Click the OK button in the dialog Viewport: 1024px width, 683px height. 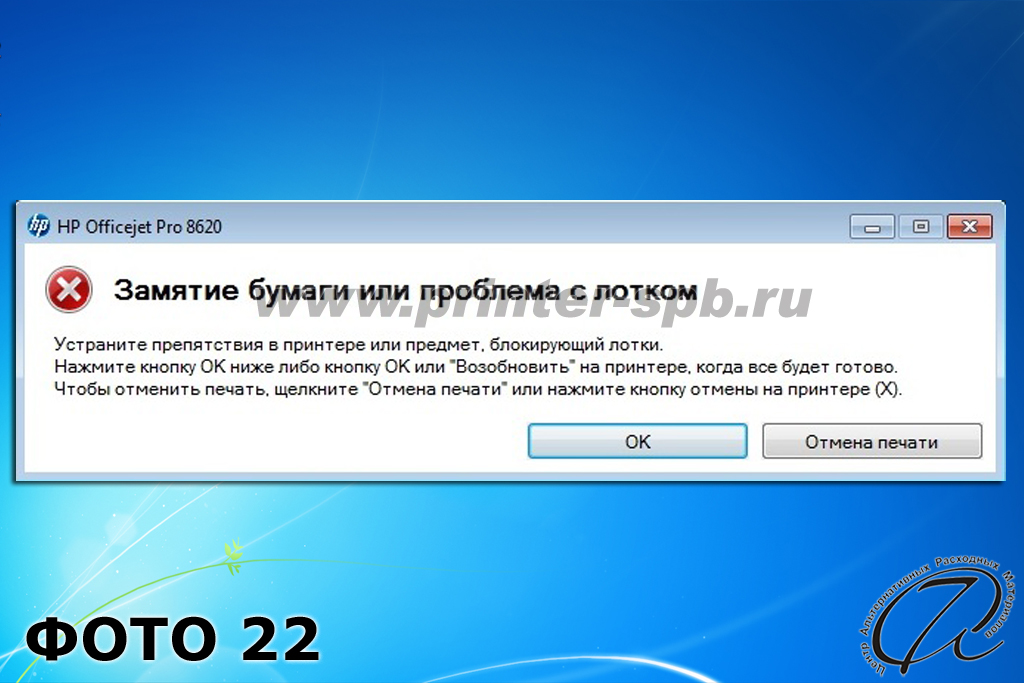[x=637, y=441]
